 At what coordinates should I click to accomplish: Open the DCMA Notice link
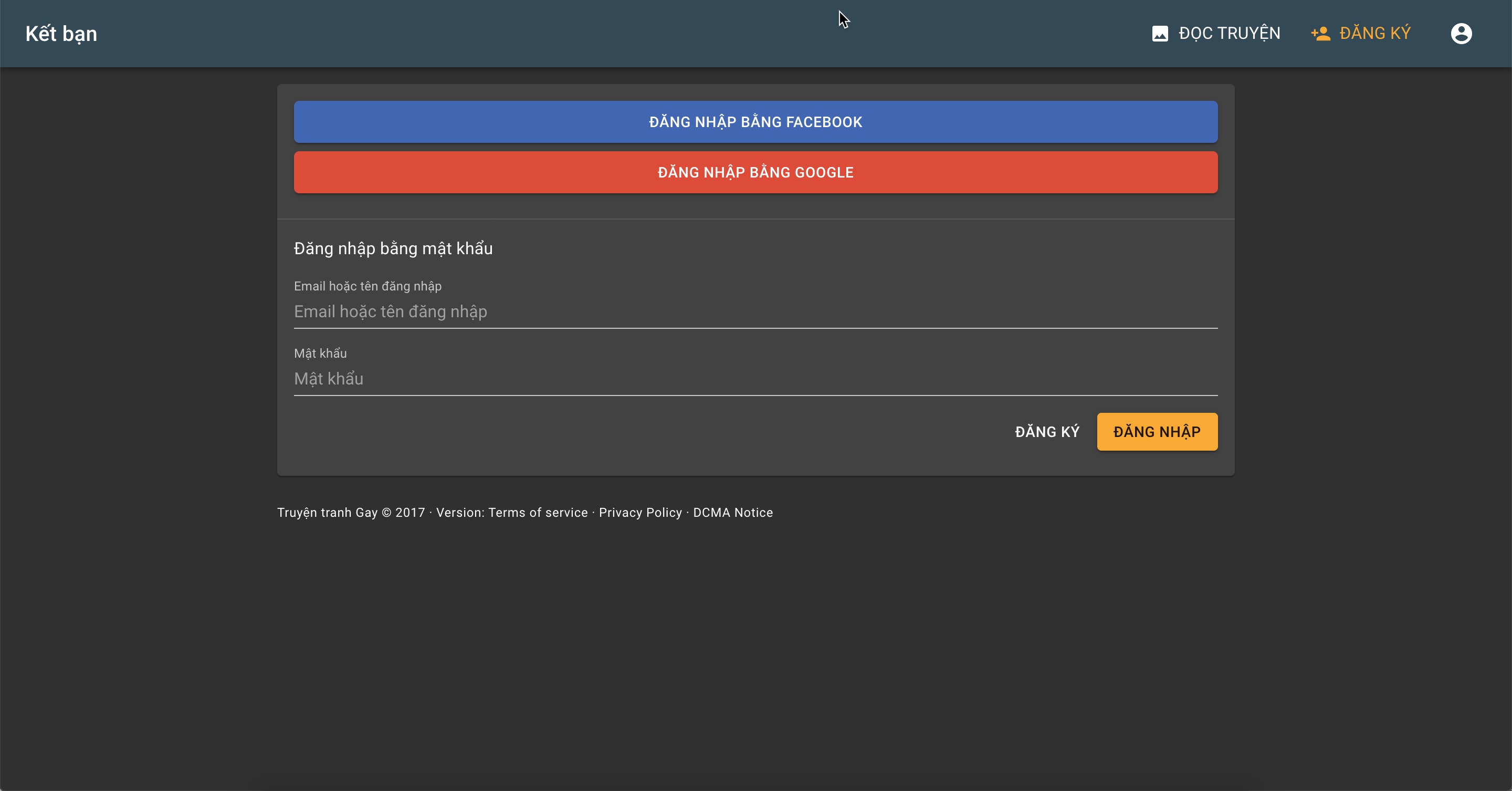(732, 513)
